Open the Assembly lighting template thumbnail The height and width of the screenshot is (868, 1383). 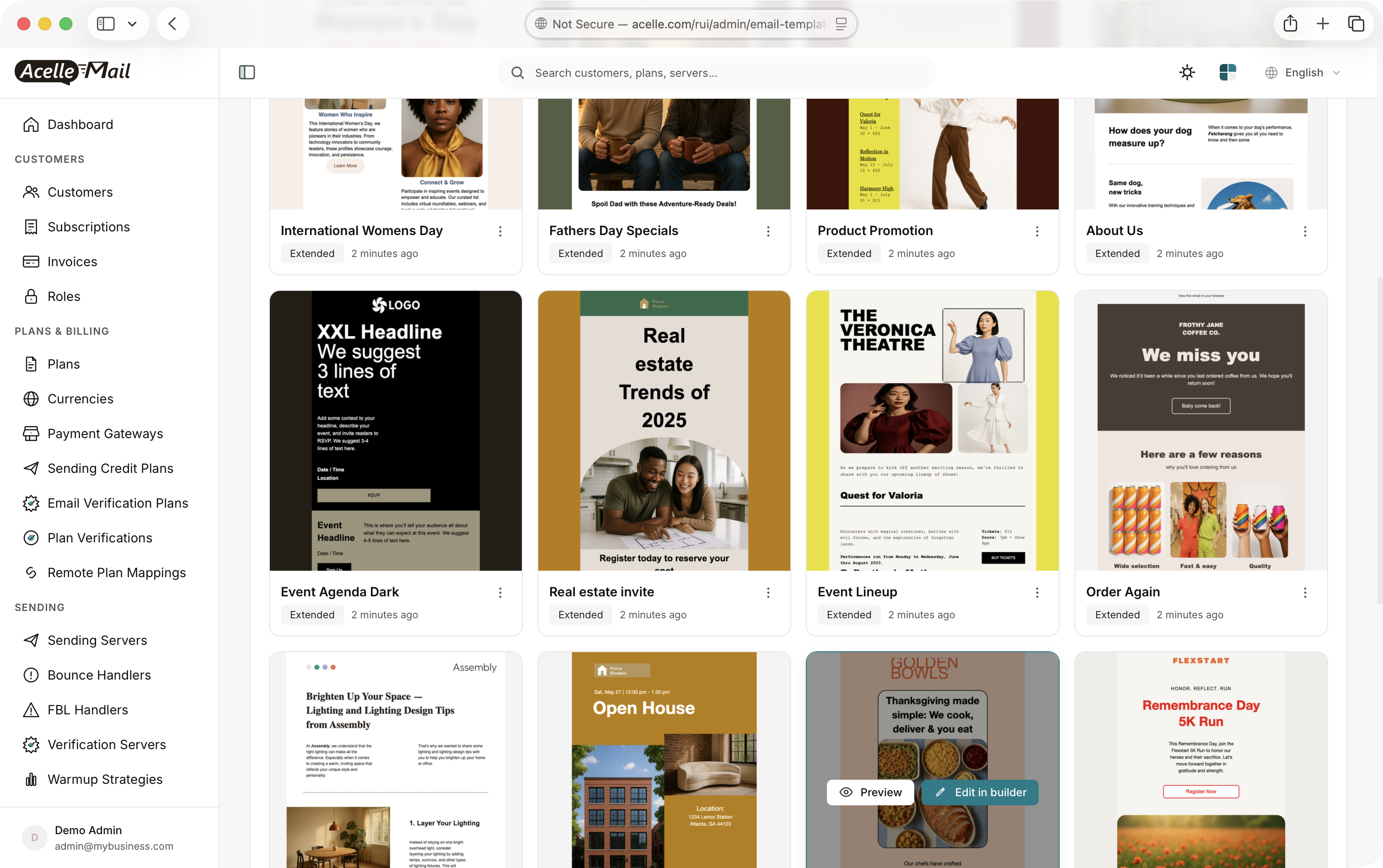[x=396, y=760]
